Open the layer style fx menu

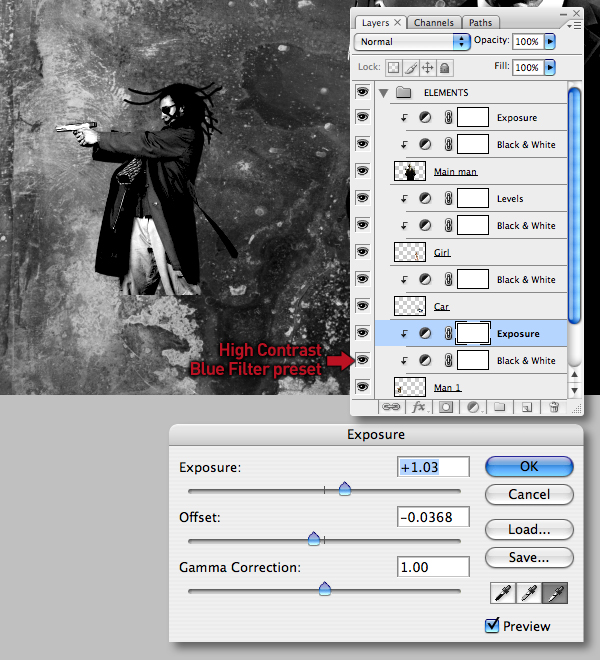click(419, 407)
